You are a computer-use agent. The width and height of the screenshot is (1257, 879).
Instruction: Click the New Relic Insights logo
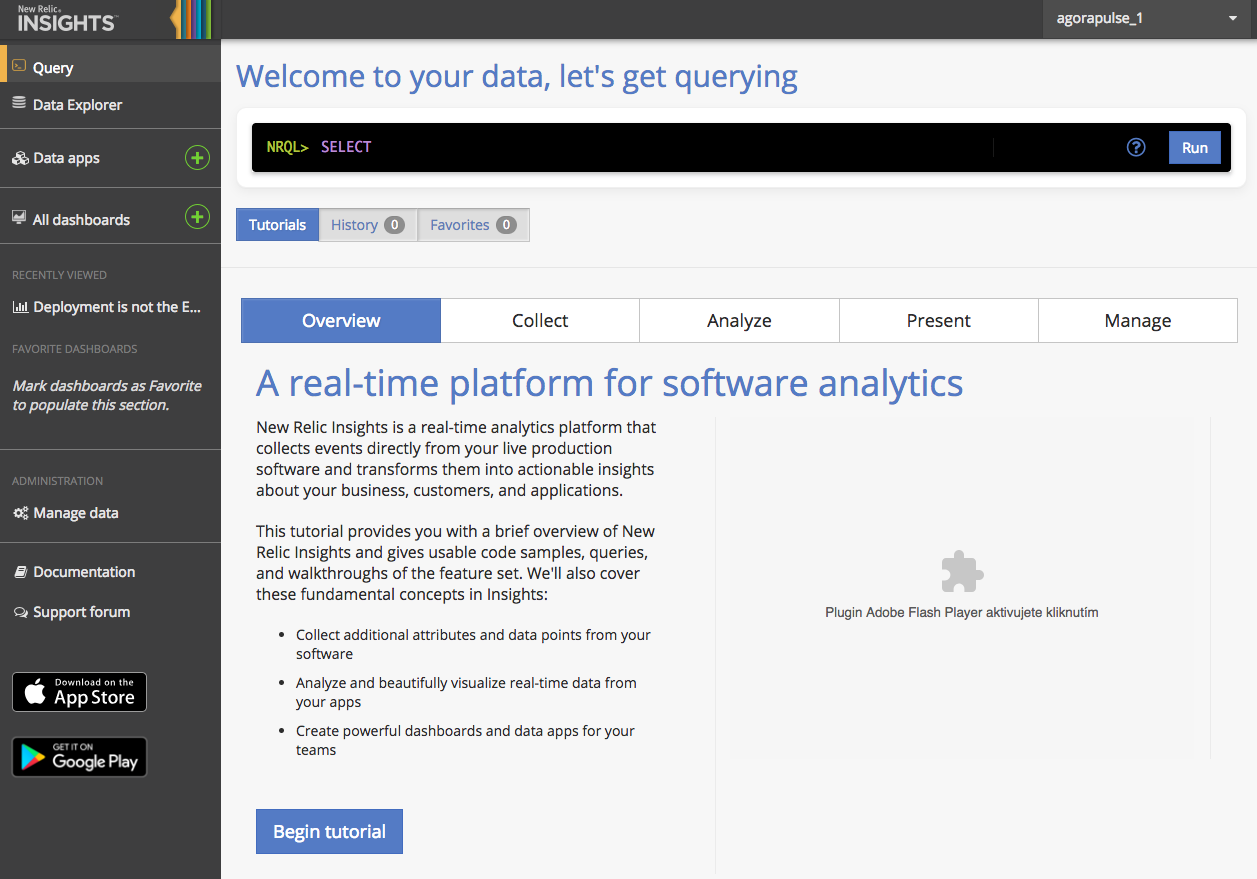pos(67,18)
